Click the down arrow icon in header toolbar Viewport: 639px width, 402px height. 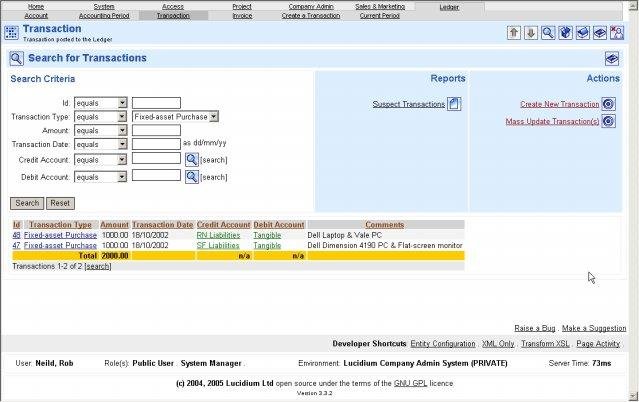coord(531,33)
